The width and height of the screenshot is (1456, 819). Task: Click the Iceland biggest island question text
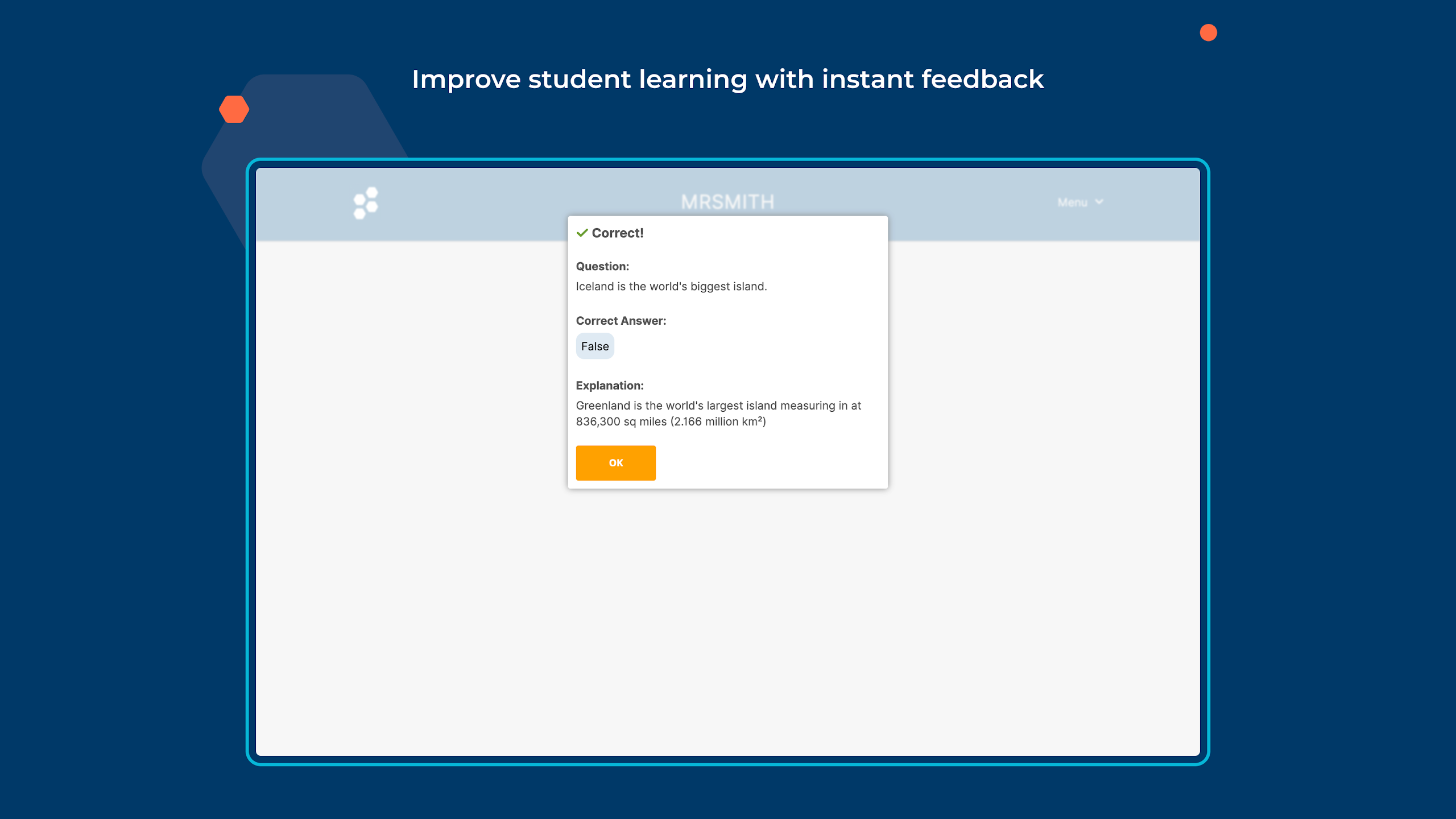[x=671, y=286]
